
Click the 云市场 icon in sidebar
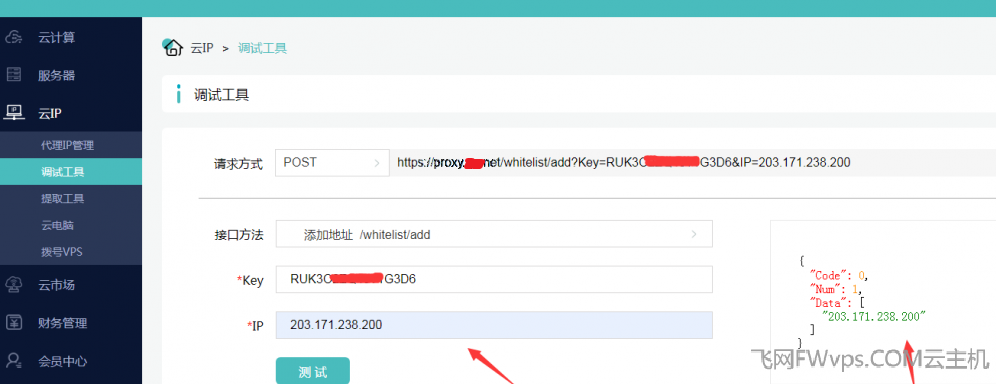click(x=14, y=285)
